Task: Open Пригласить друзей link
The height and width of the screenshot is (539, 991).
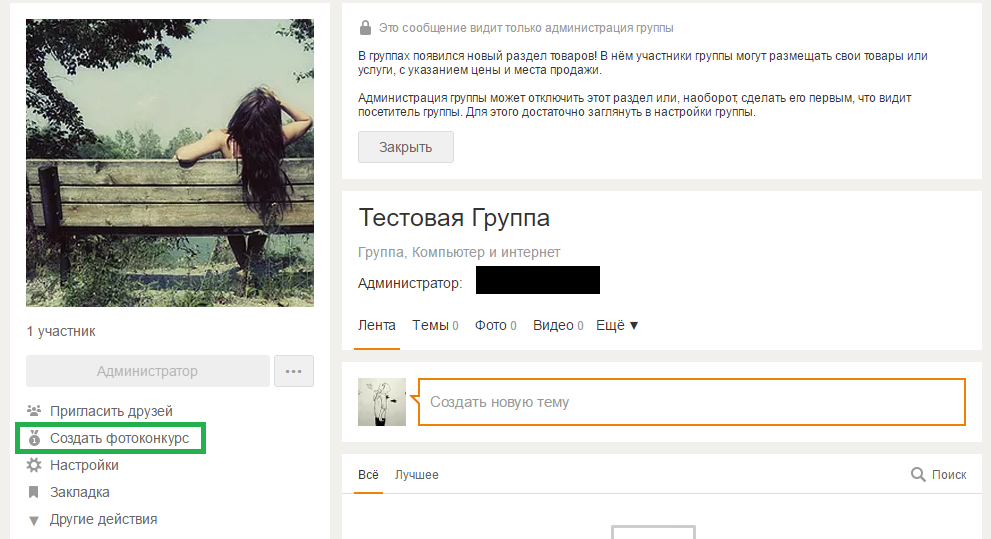Action: point(111,411)
